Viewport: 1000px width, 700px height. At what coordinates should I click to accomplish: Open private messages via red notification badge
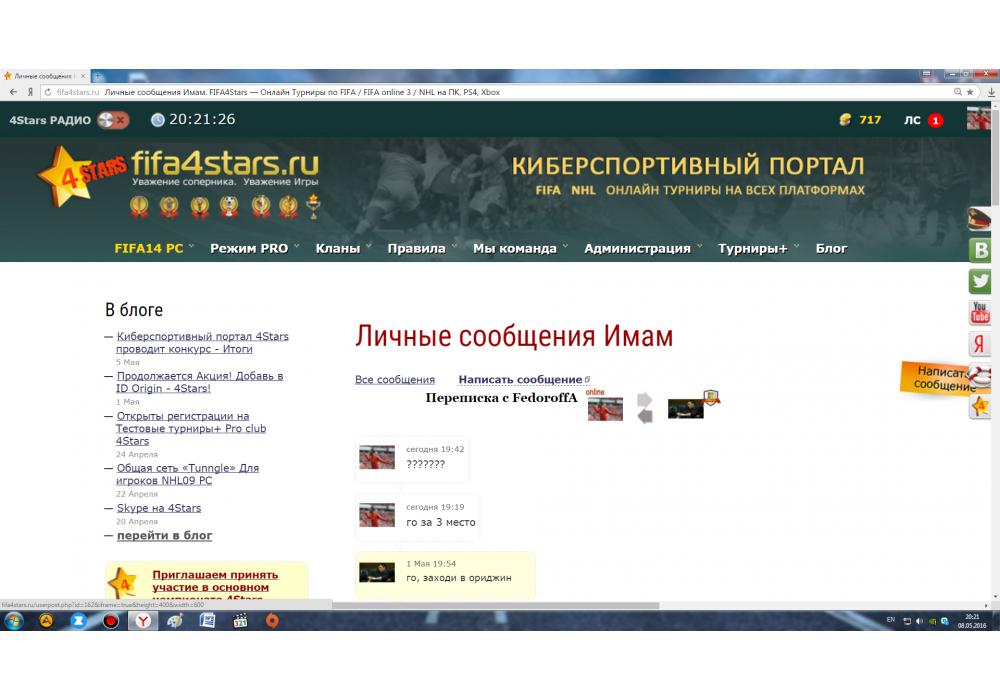[935, 120]
